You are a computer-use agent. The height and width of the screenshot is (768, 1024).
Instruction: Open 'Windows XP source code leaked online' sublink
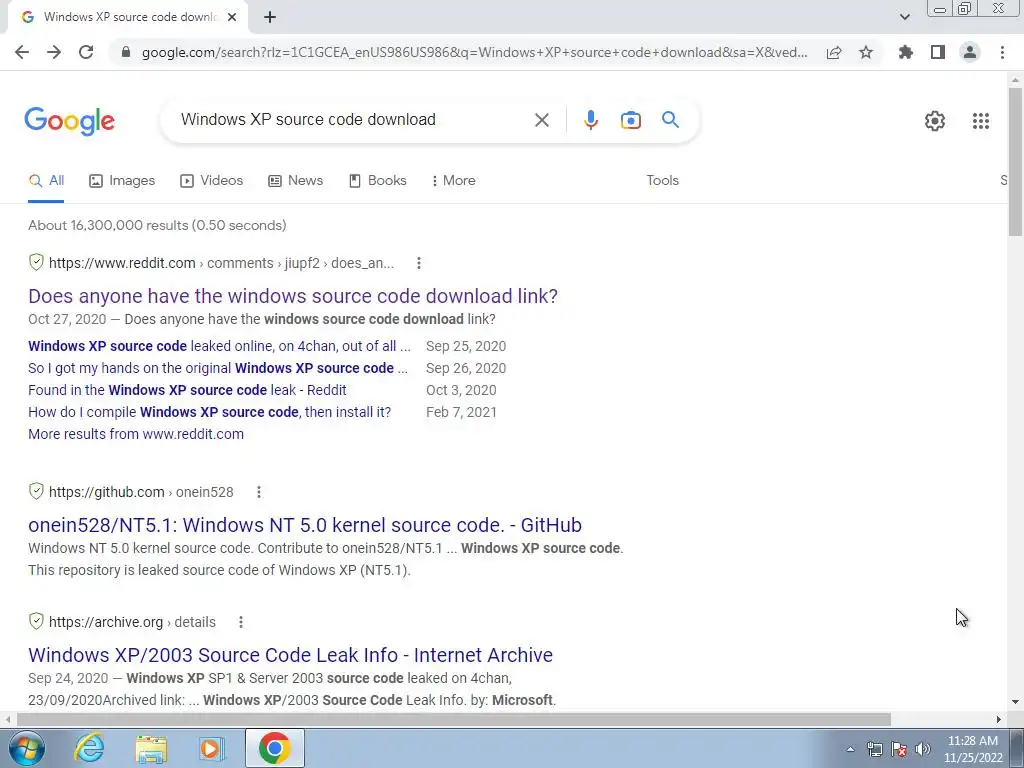[219, 346]
